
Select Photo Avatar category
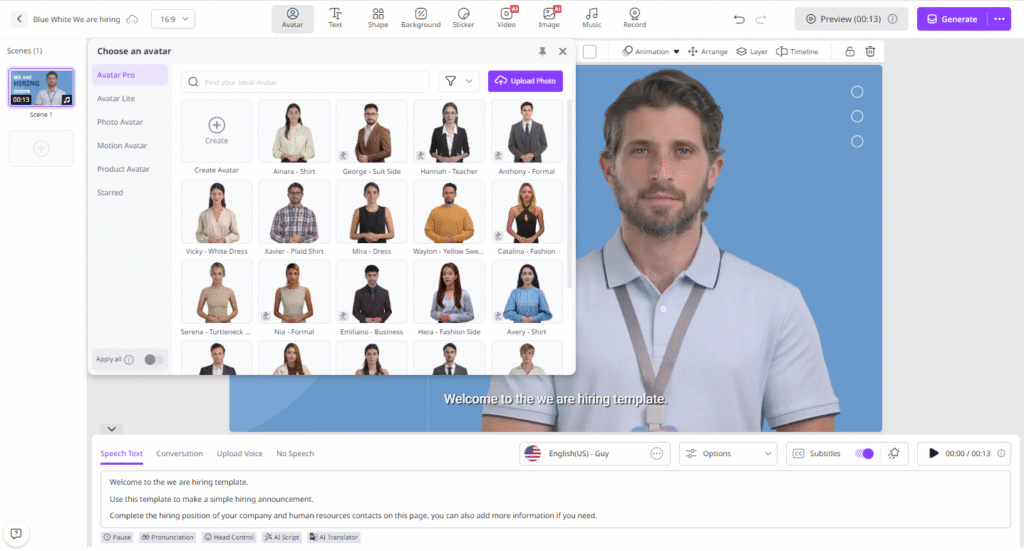coord(120,122)
